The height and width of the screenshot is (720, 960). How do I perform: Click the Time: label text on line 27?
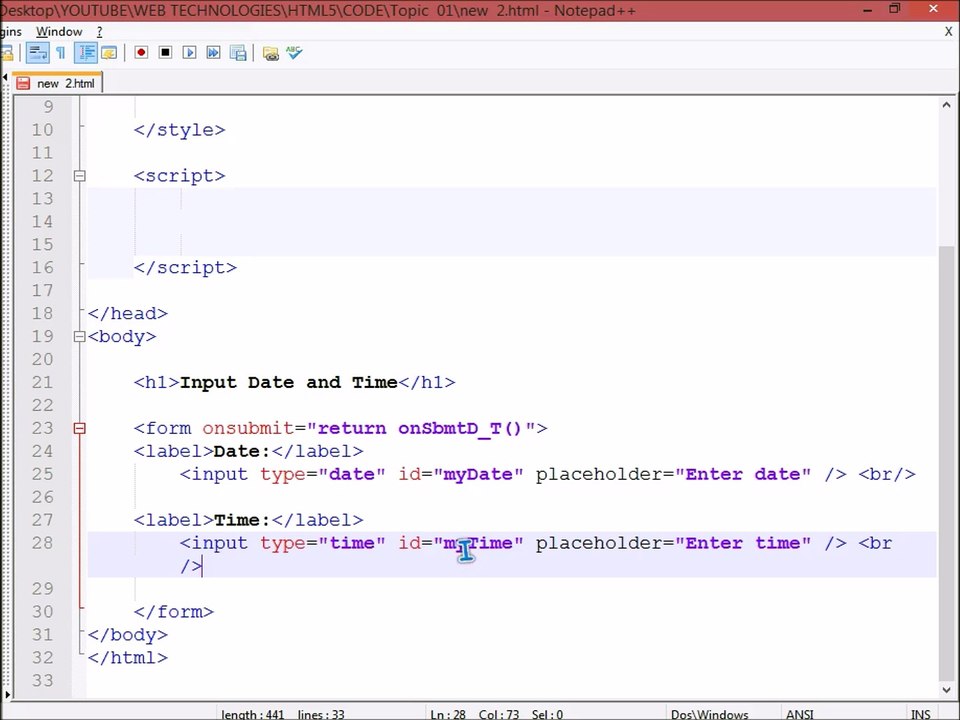click(x=242, y=520)
